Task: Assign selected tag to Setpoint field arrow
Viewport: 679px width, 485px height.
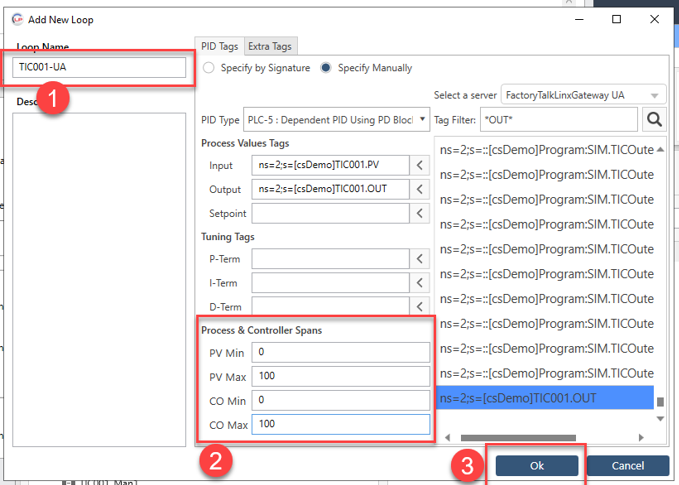Action: 420,213
